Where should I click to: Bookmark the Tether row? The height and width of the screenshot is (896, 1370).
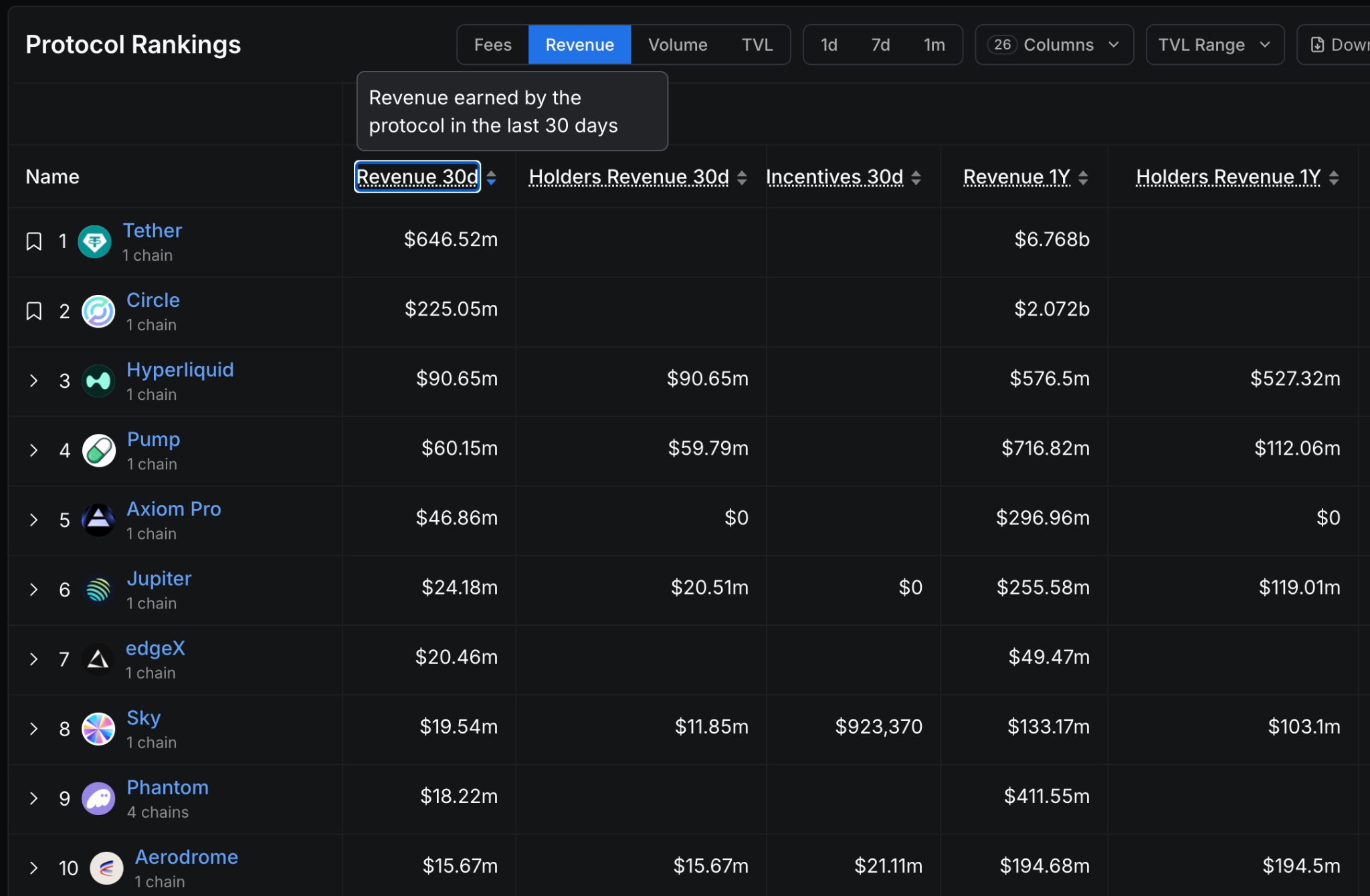point(33,241)
